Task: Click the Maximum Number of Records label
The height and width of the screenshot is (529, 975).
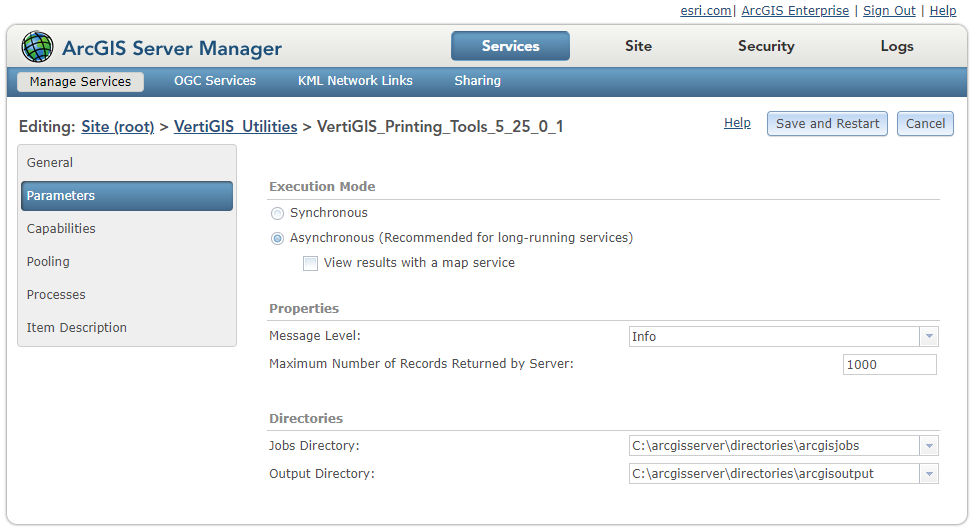Action: (422, 364)
